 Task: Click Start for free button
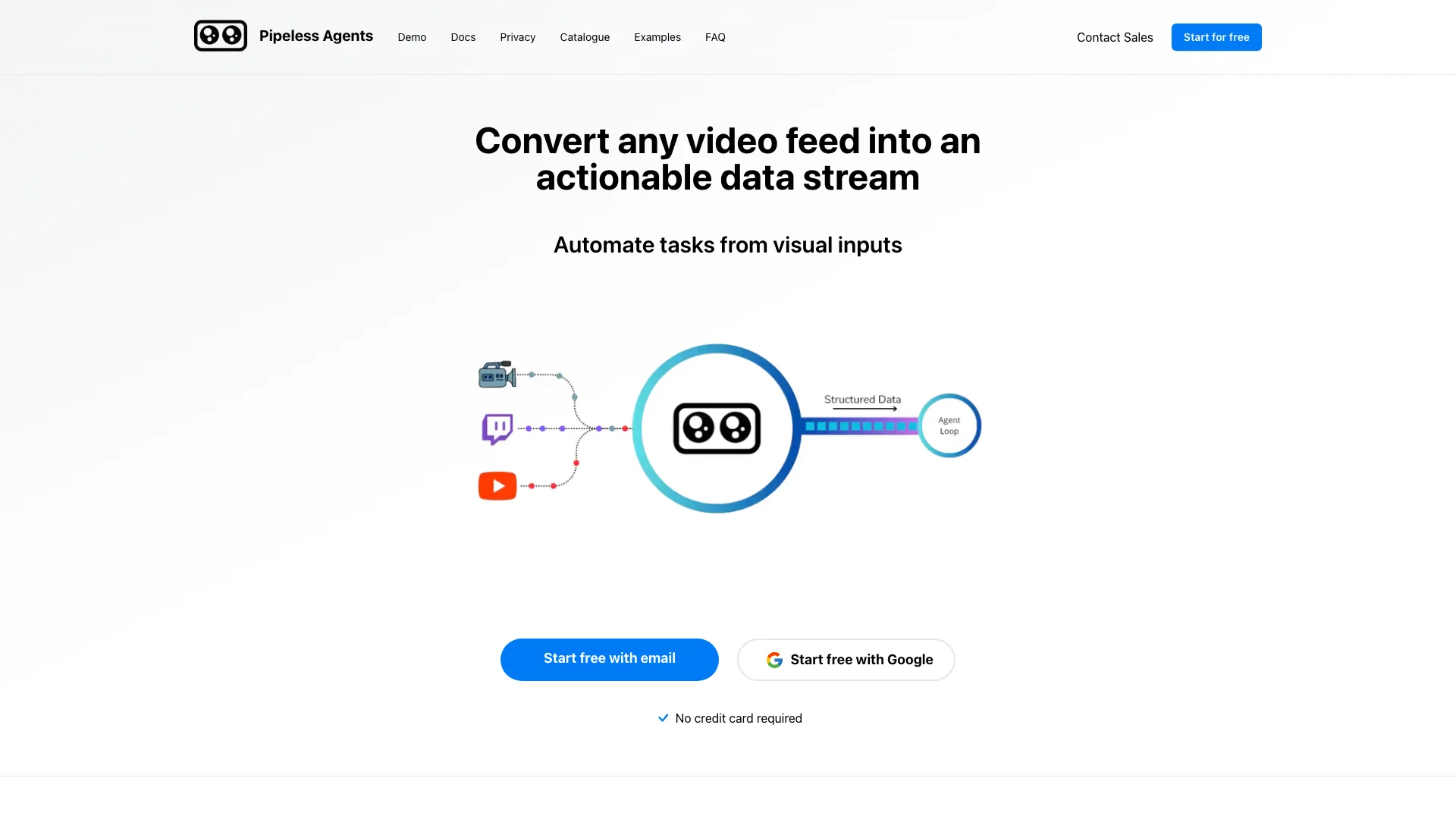(1216, 37)
